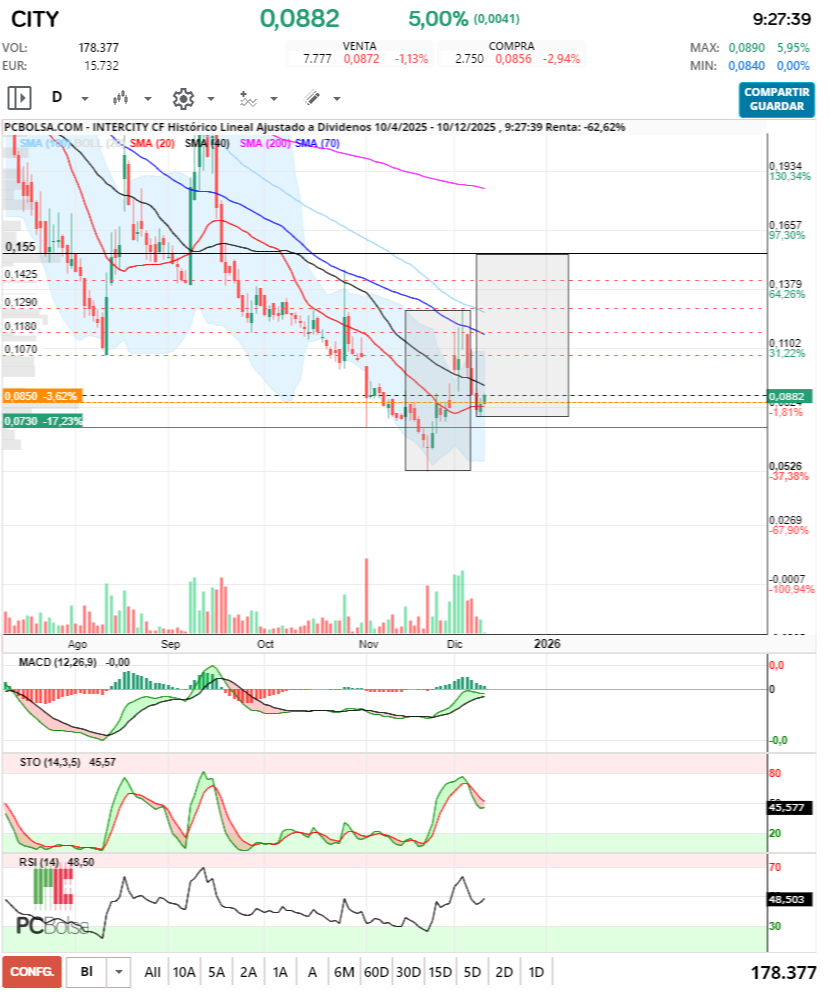
Task: Expand the D timeframe dropdown arrow
Action: [x=85, y=99]
